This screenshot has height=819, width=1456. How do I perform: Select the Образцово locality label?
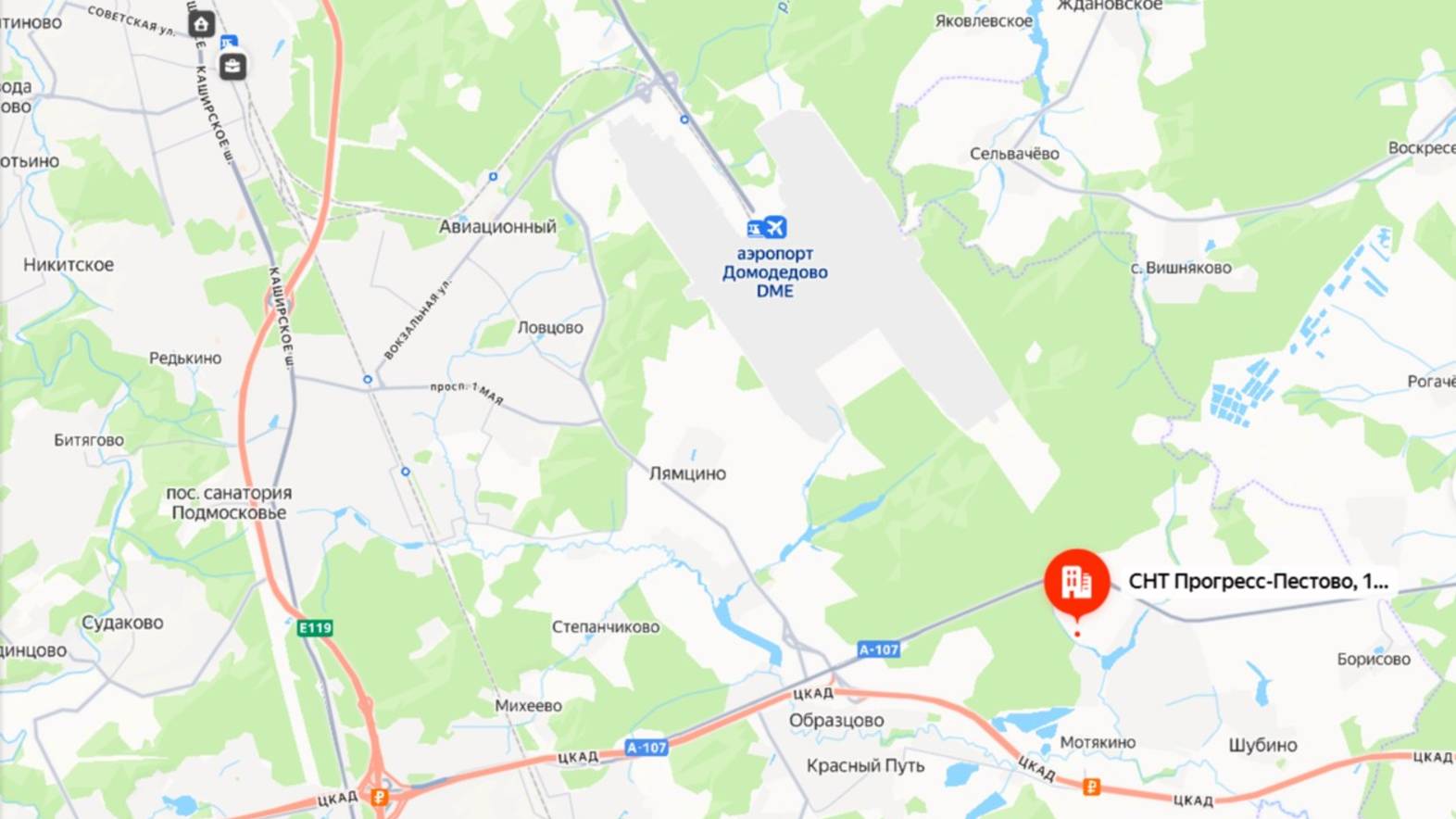coord(836,720)
